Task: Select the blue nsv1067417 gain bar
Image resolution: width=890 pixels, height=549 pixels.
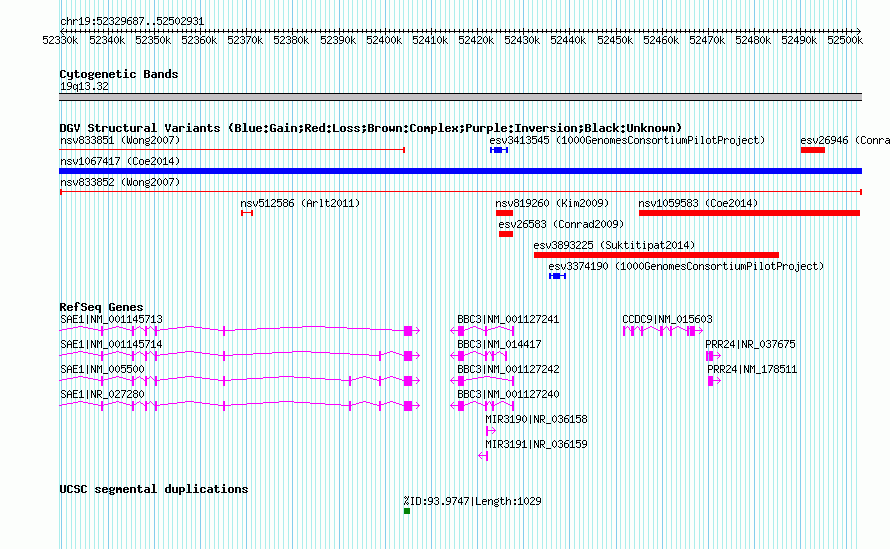Action: [x=460, y=171]
